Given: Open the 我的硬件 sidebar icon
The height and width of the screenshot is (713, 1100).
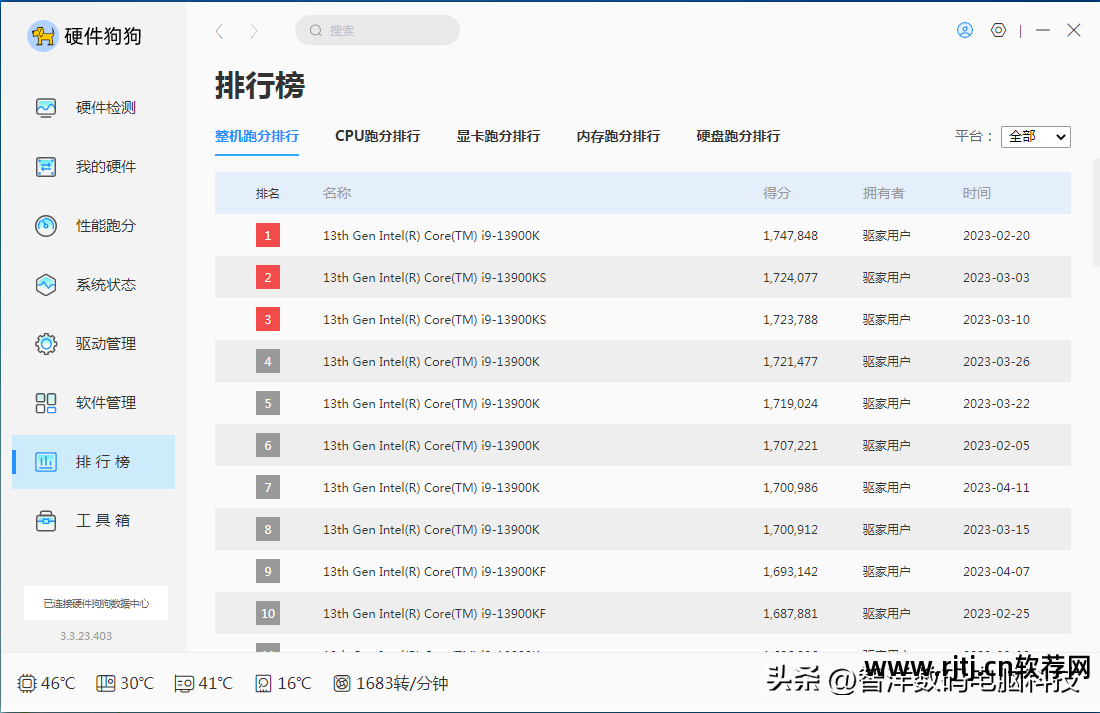Looking at the screenshot, I should pos(46,166).
